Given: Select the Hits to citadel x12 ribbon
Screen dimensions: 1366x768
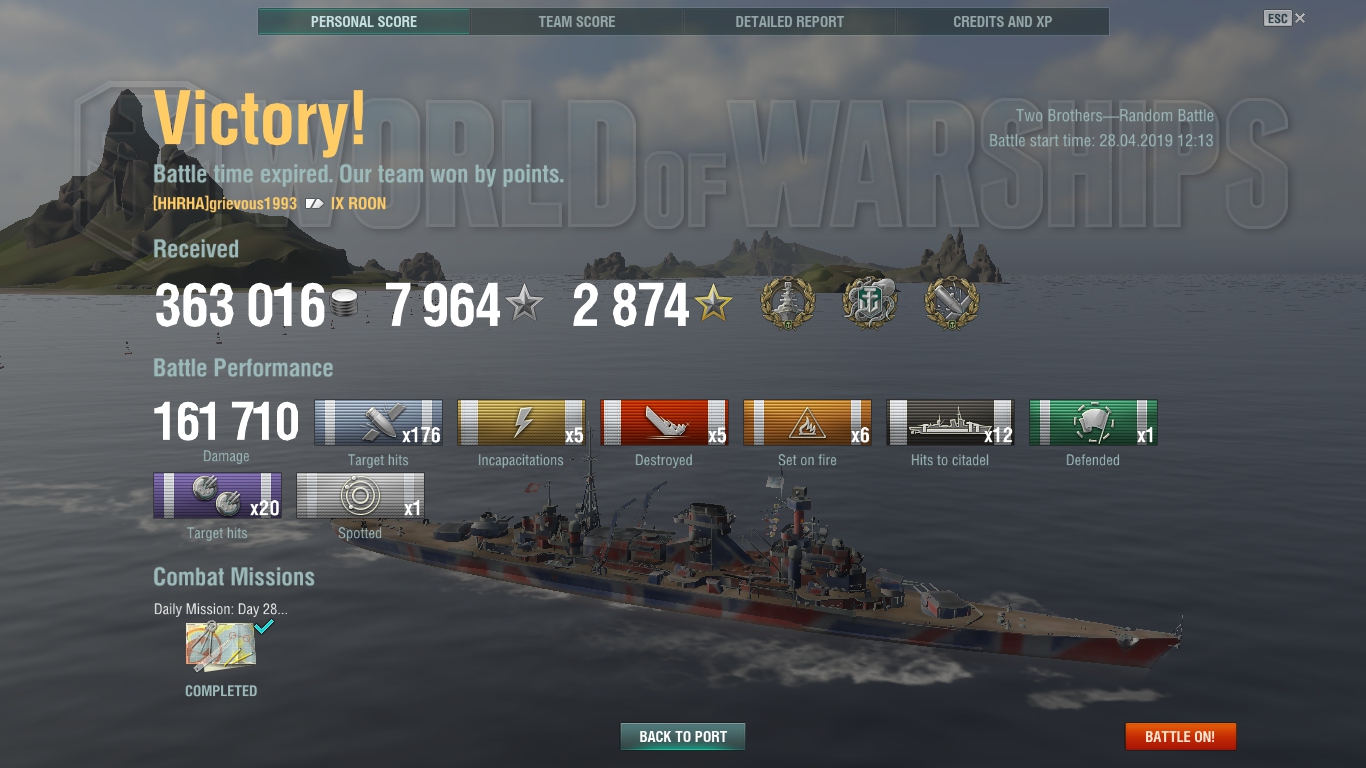Looking at the screenshot, I should [950, 423].
